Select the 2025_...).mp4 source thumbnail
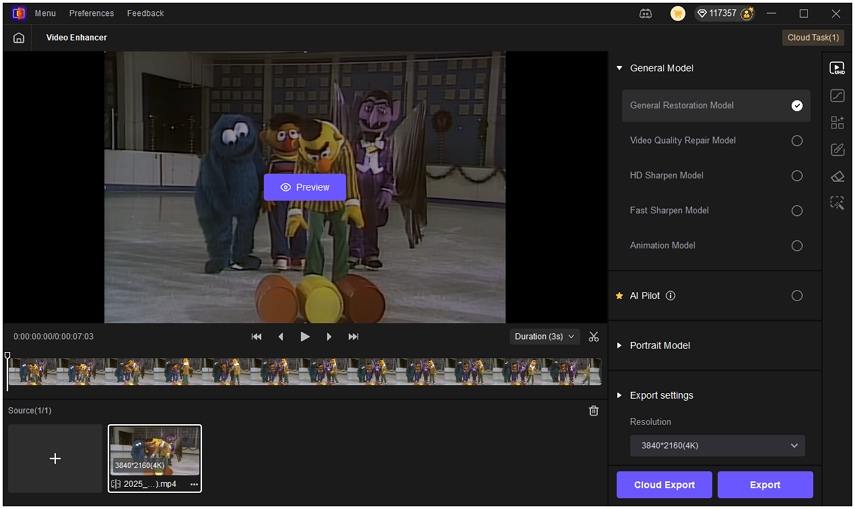The height and width of the screenshot is (509, 855). point(155,458)
